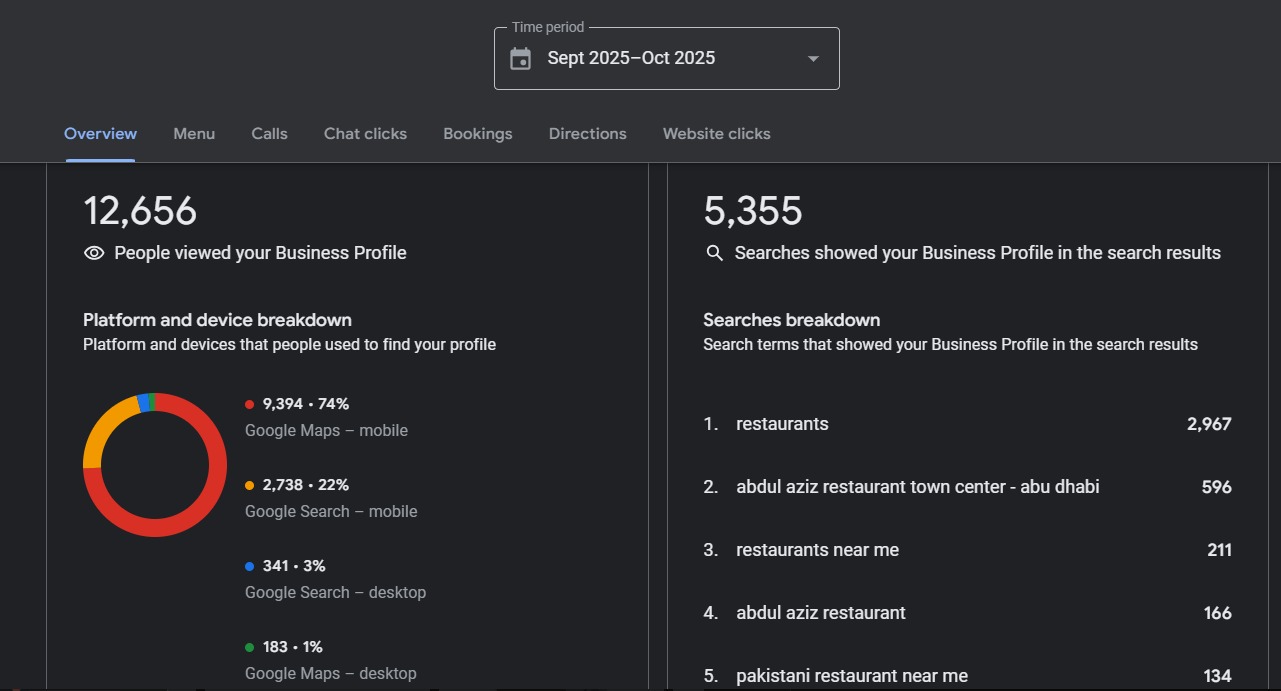This screenshot has height=691, width=1281.
Task: Switch to the Overview tab
Action: pos(100,134)
